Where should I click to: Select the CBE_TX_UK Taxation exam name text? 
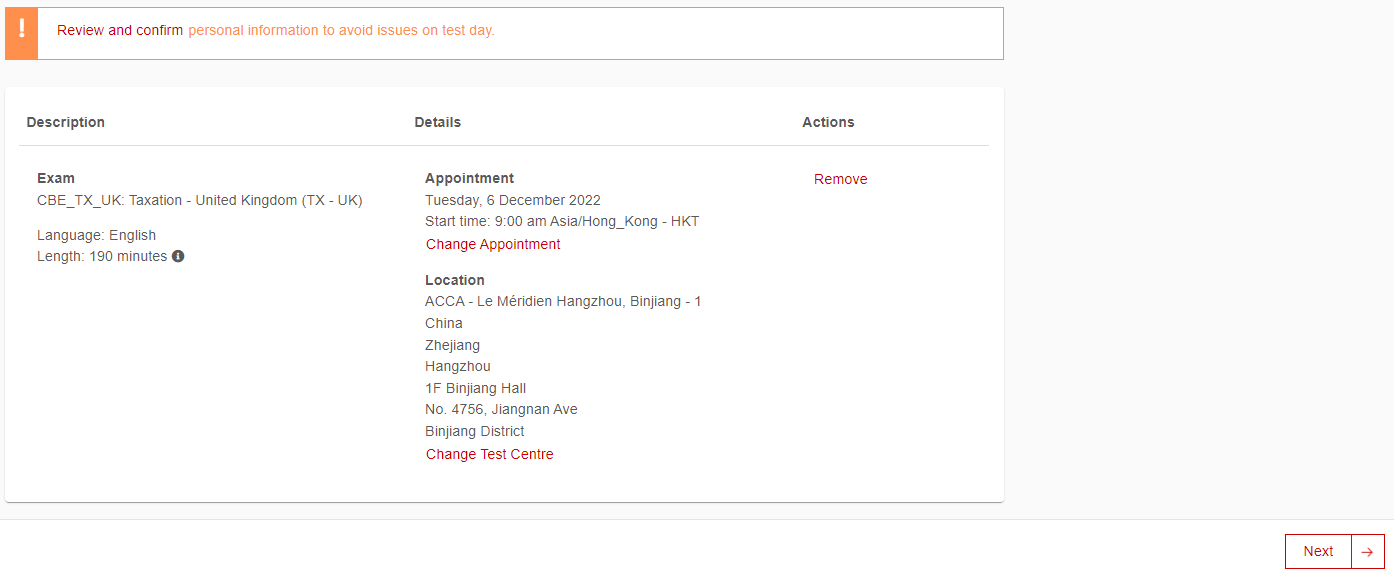click(199, 200)
